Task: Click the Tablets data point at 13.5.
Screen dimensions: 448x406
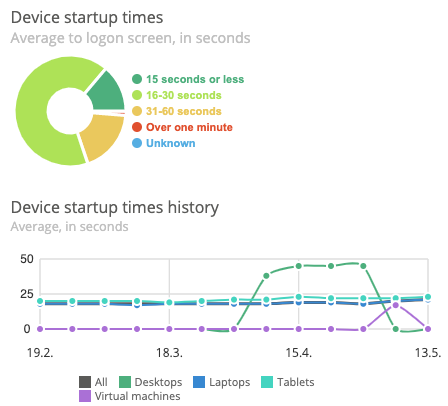Action: pos(428,297)
